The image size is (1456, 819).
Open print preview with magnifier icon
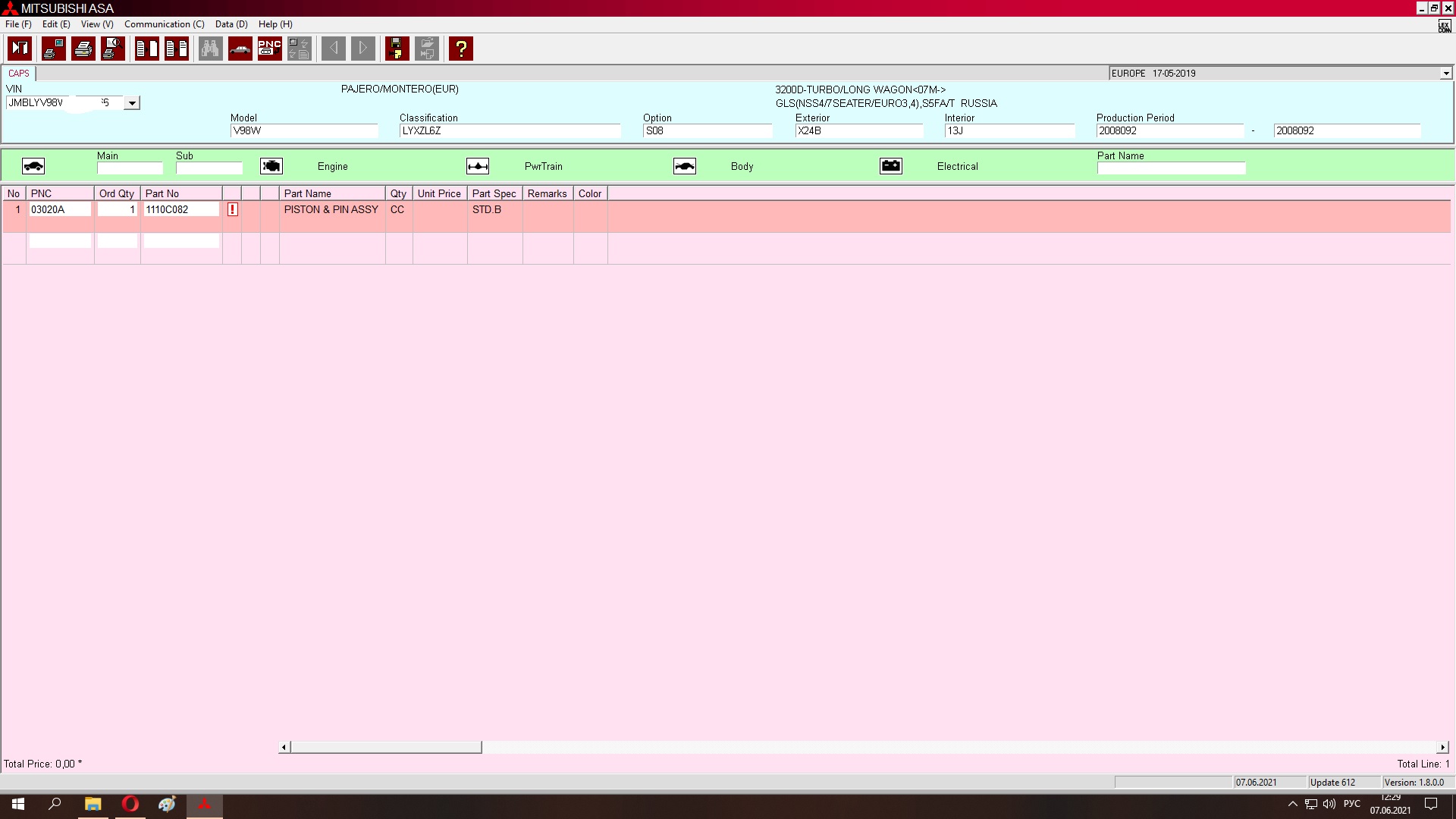click(113, 49)
